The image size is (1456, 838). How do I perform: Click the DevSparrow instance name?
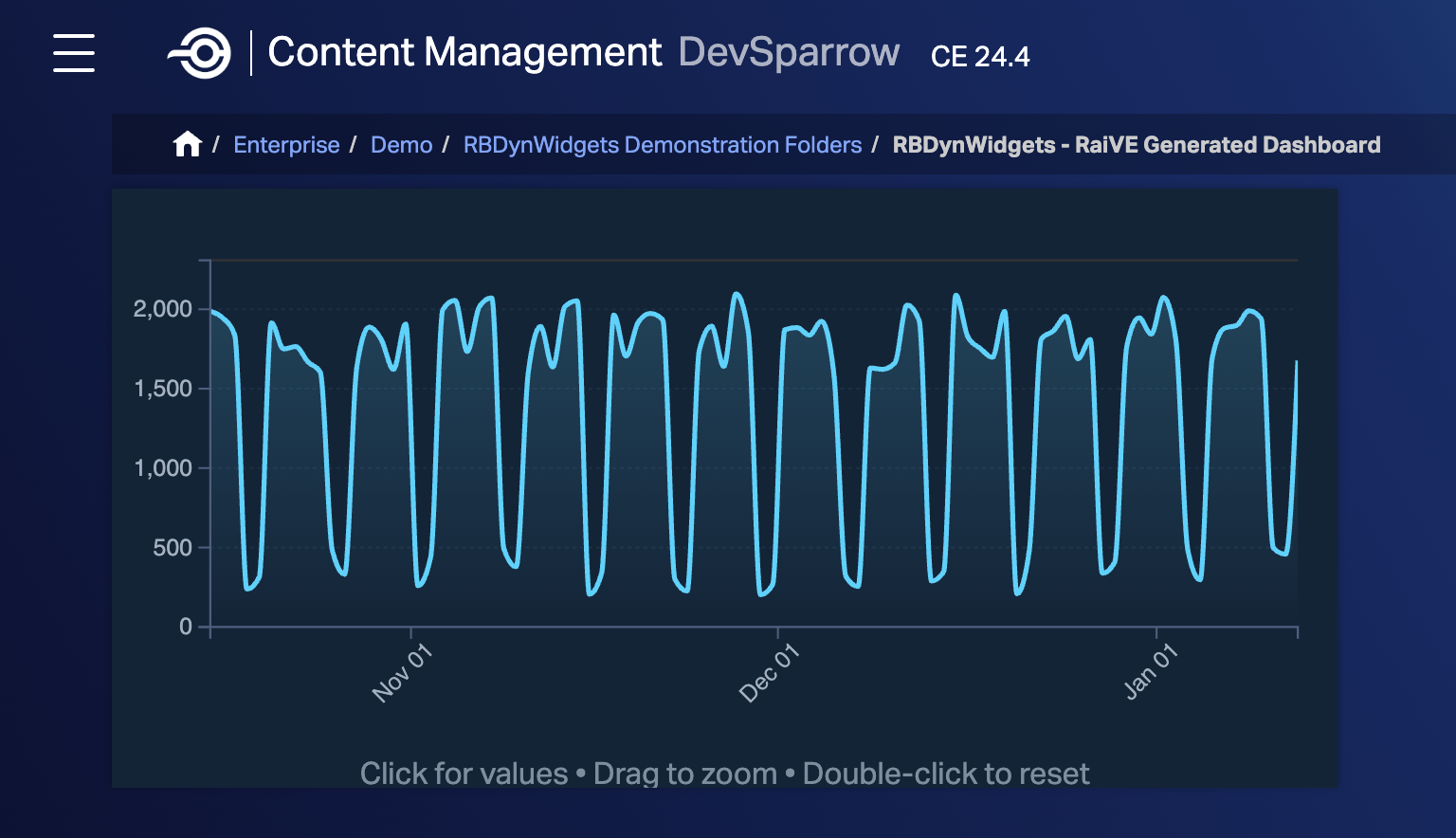[789, 52]
